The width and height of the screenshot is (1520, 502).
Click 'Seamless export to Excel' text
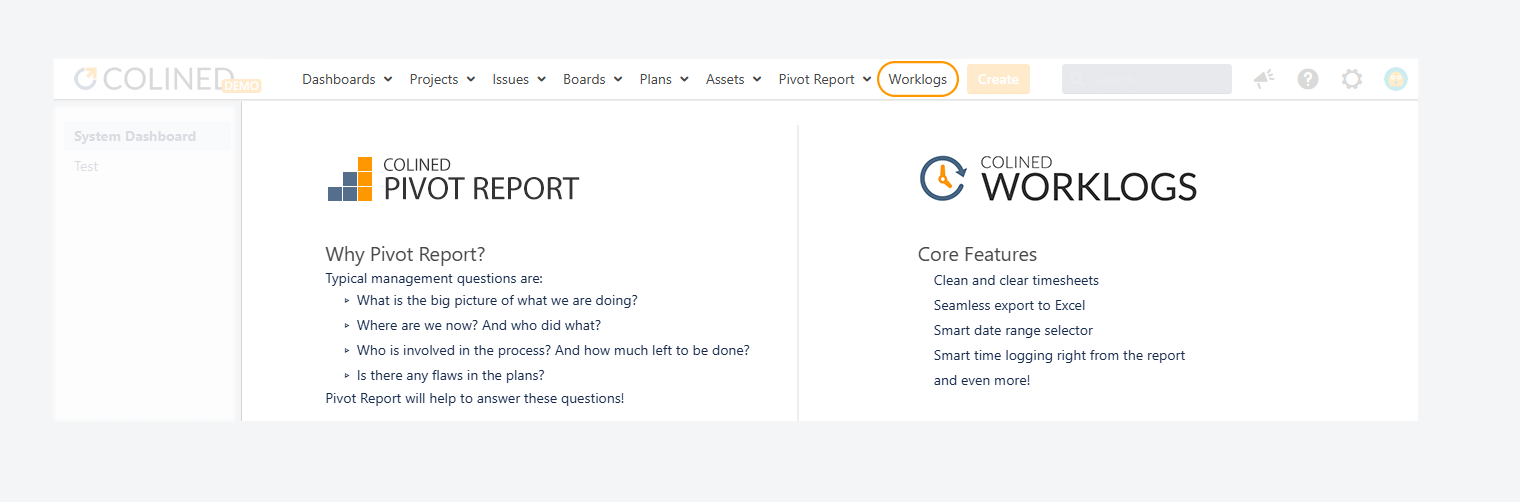[x=1009, y=305]
